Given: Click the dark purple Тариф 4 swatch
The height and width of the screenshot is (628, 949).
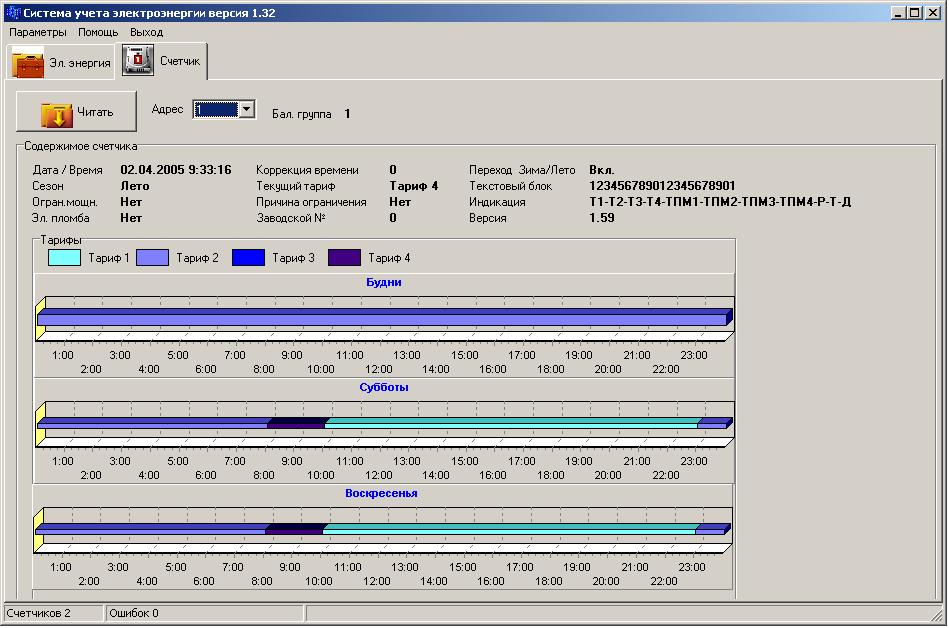Looking at the screenshot, I should (344, 258).
